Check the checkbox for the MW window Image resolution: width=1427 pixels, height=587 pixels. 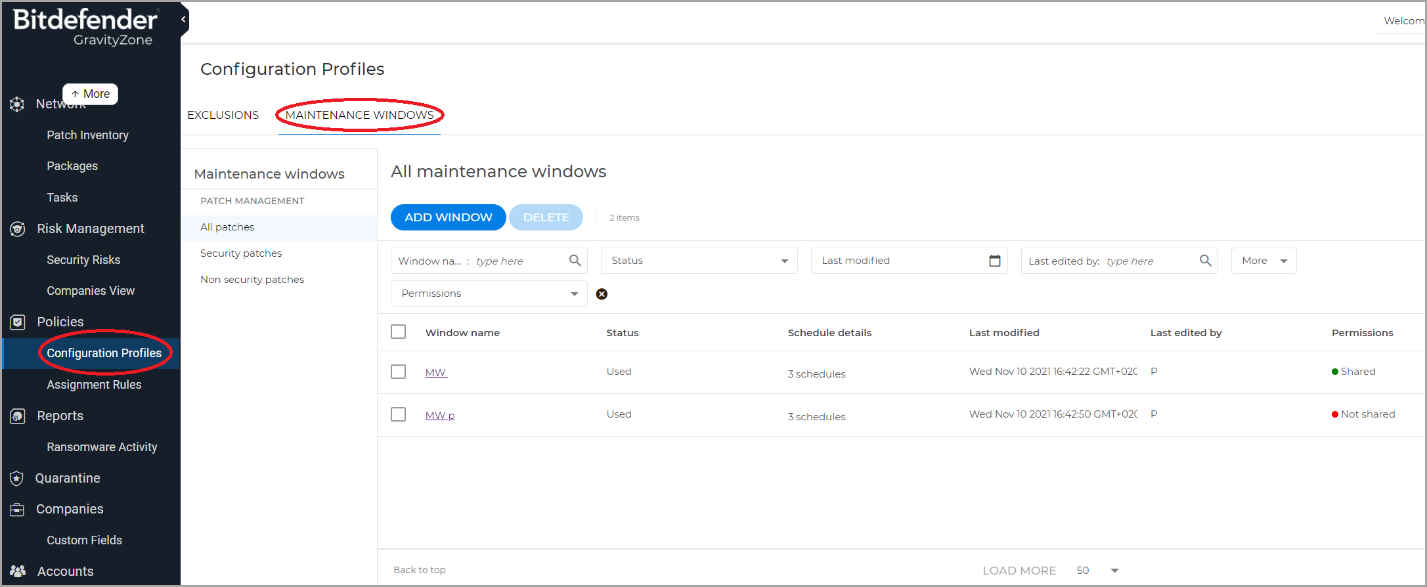[398, 371]
